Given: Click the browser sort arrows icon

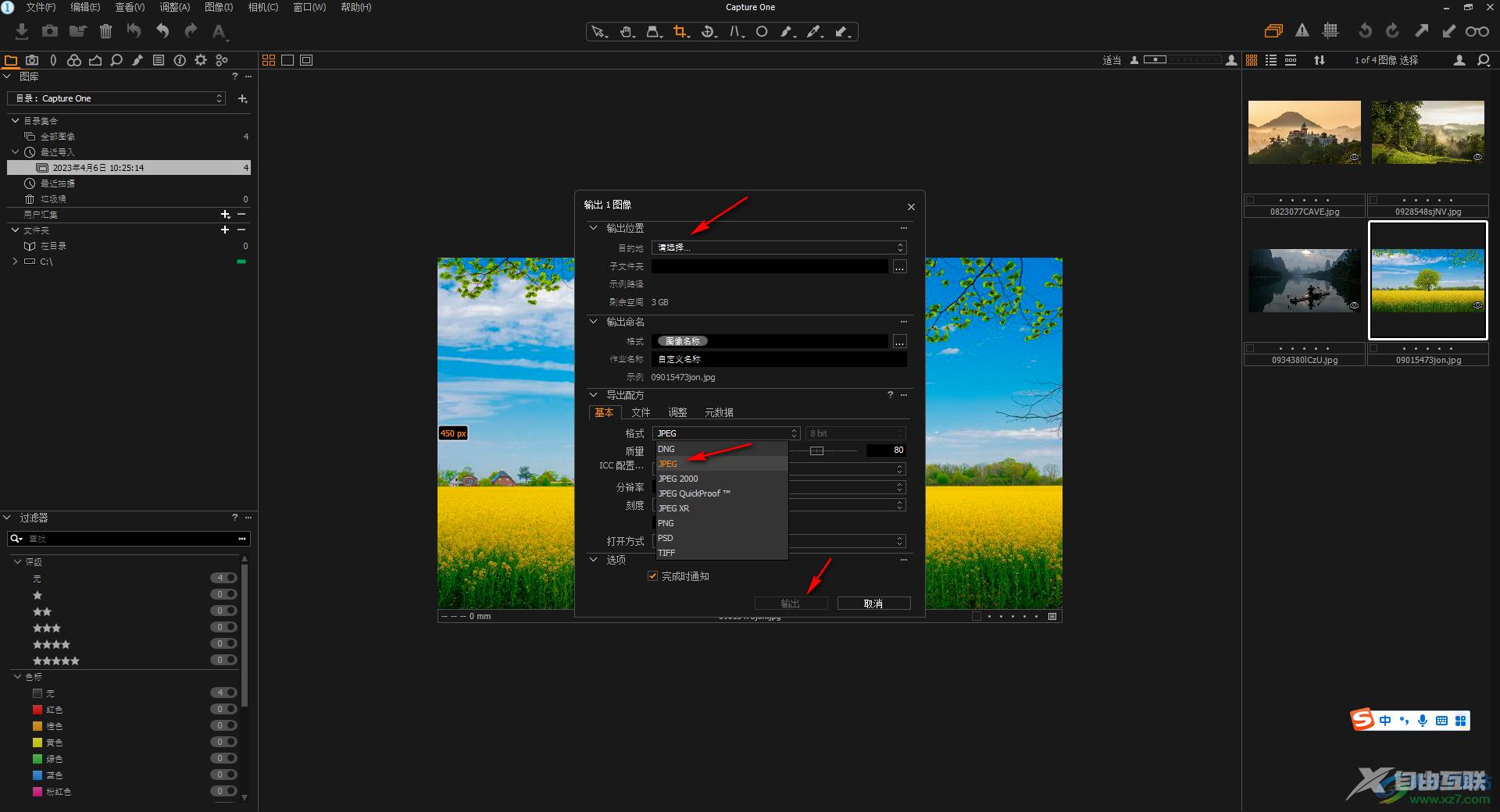Looking at the screenshot, I should (1320, 60).
